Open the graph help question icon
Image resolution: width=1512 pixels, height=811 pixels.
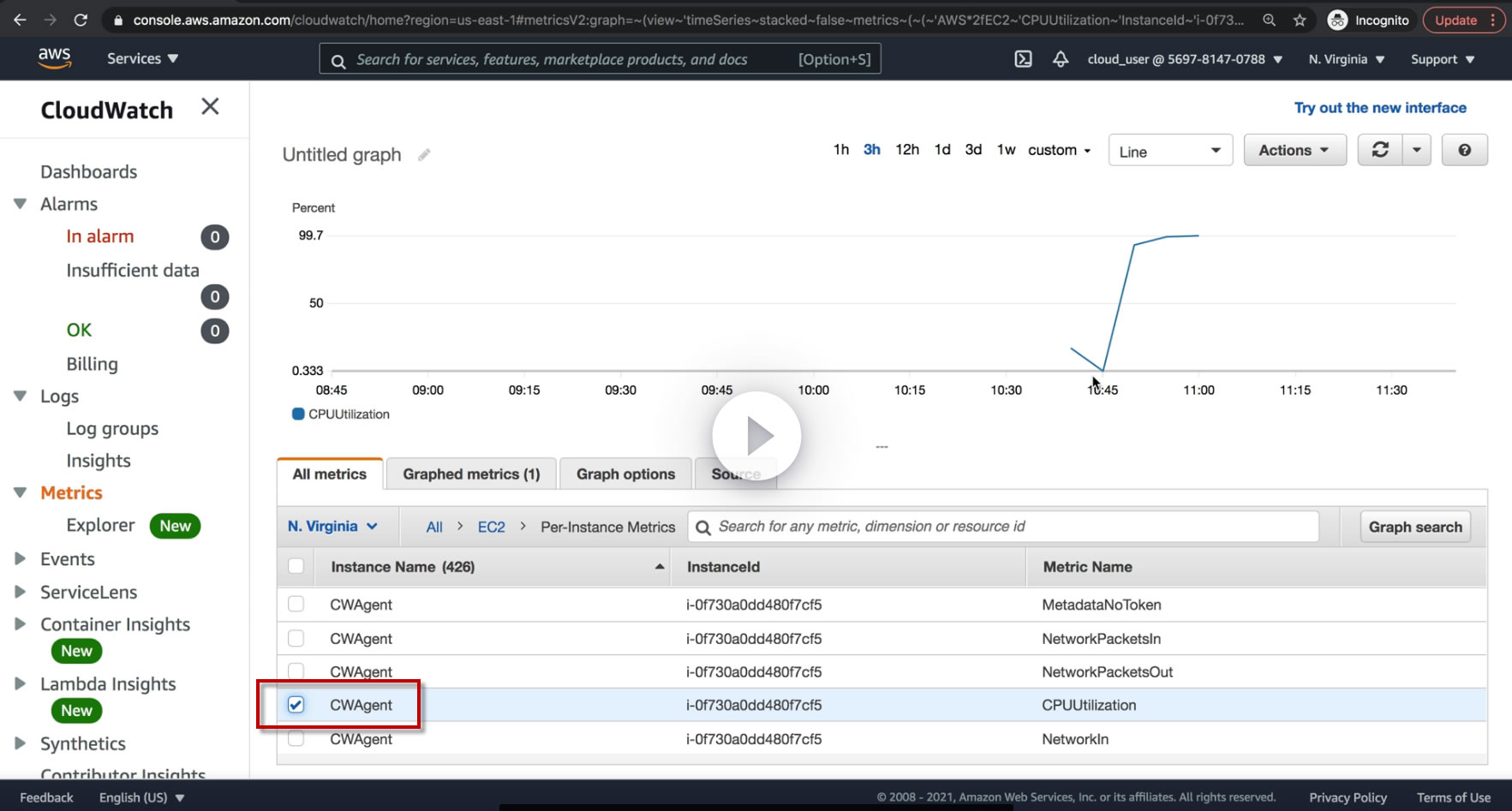click(1464, 150)
